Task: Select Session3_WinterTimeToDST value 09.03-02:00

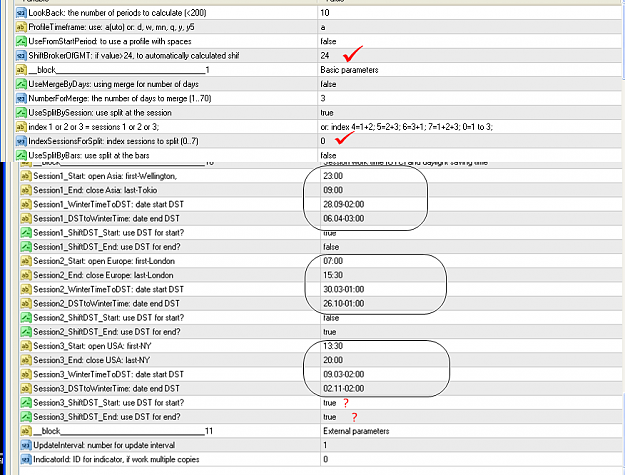Action: point(344,375)
